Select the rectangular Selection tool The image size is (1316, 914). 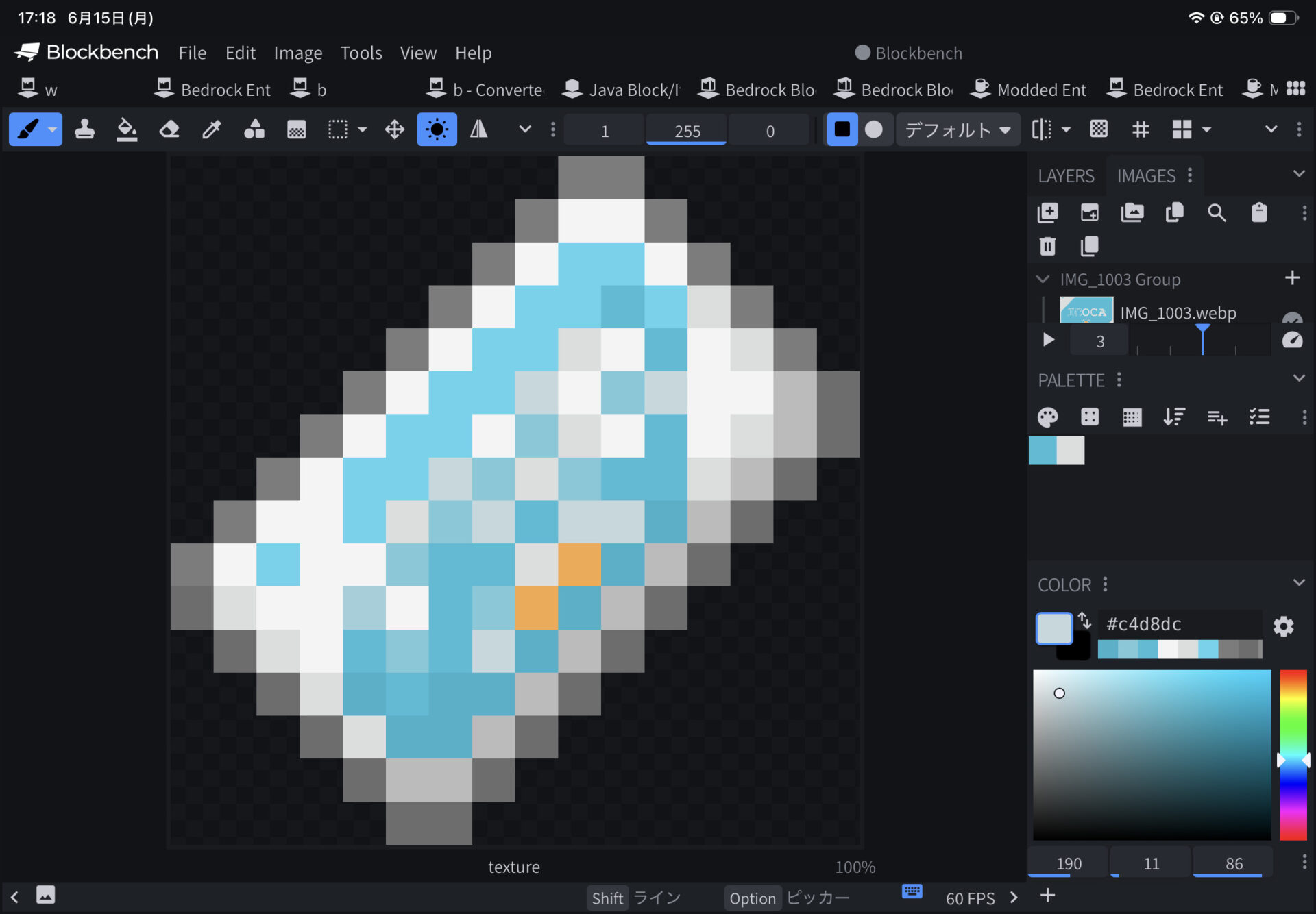pos(338,129)
